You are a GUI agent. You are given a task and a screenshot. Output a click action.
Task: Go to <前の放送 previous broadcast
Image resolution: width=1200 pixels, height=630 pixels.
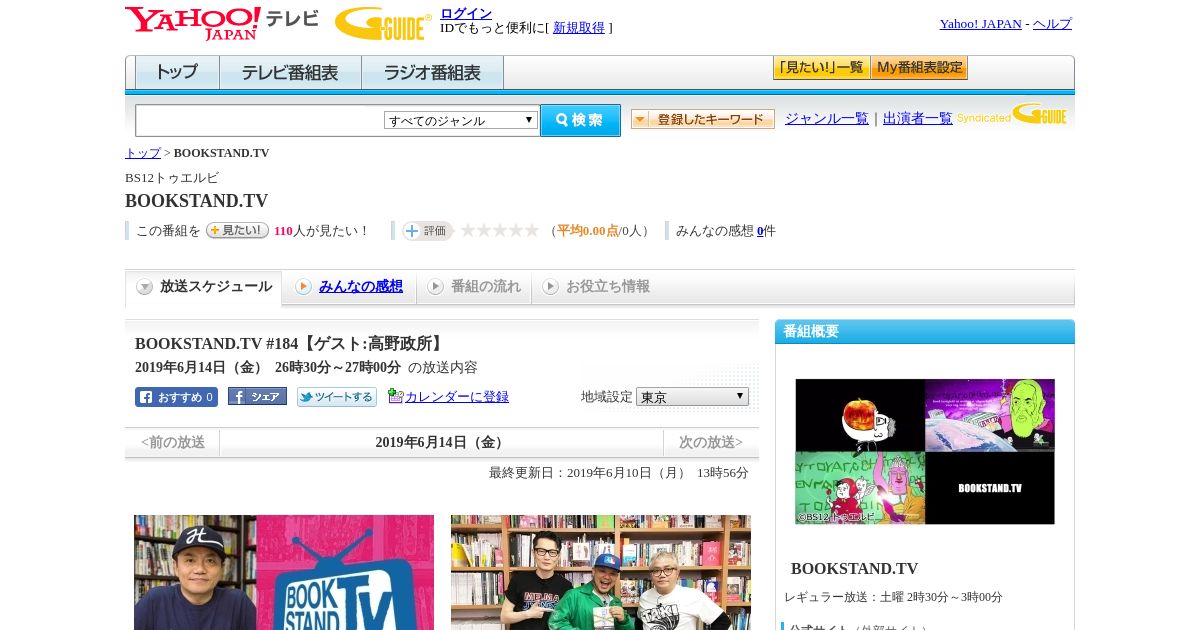173,442
